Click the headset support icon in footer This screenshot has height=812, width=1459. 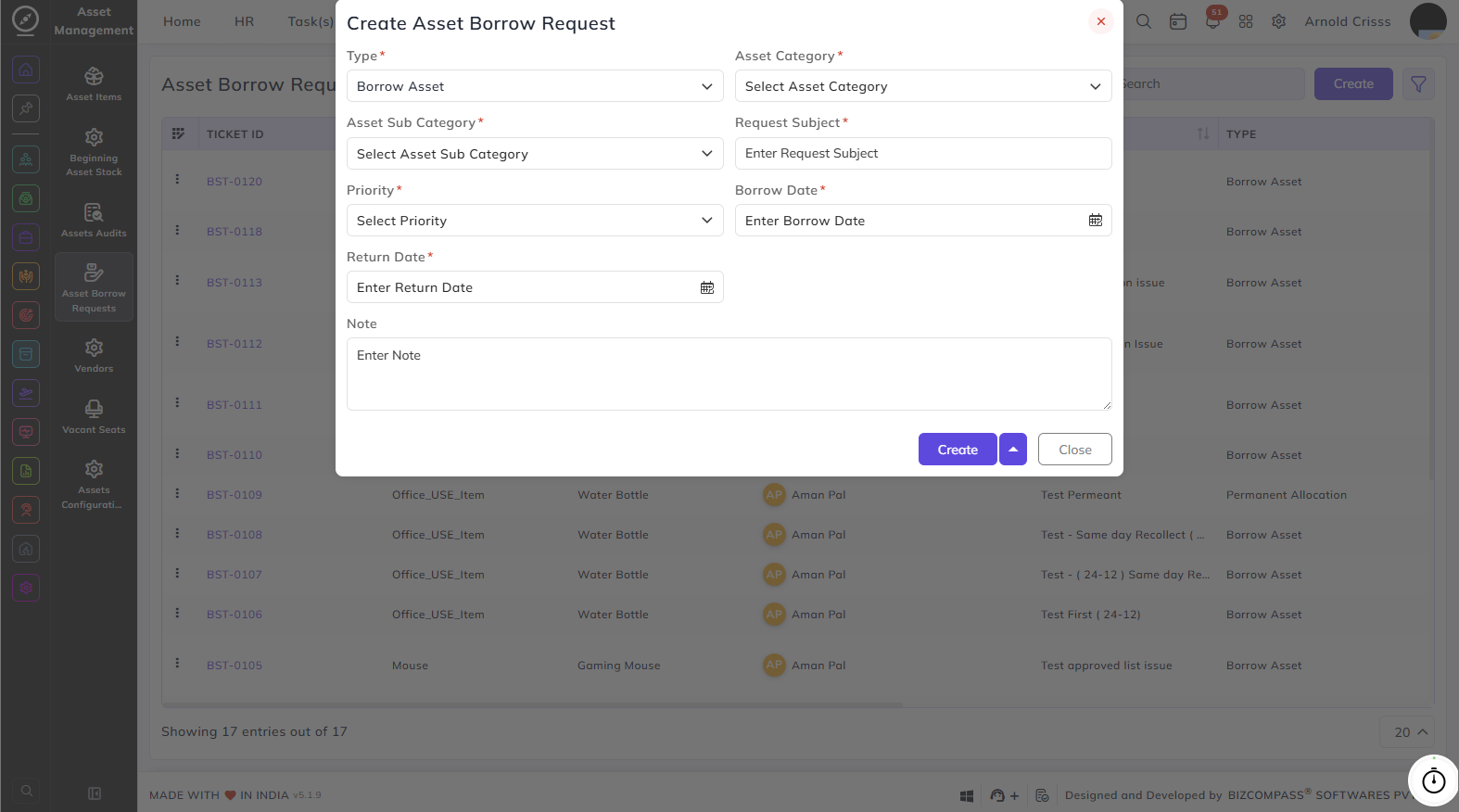click(997, 795)
